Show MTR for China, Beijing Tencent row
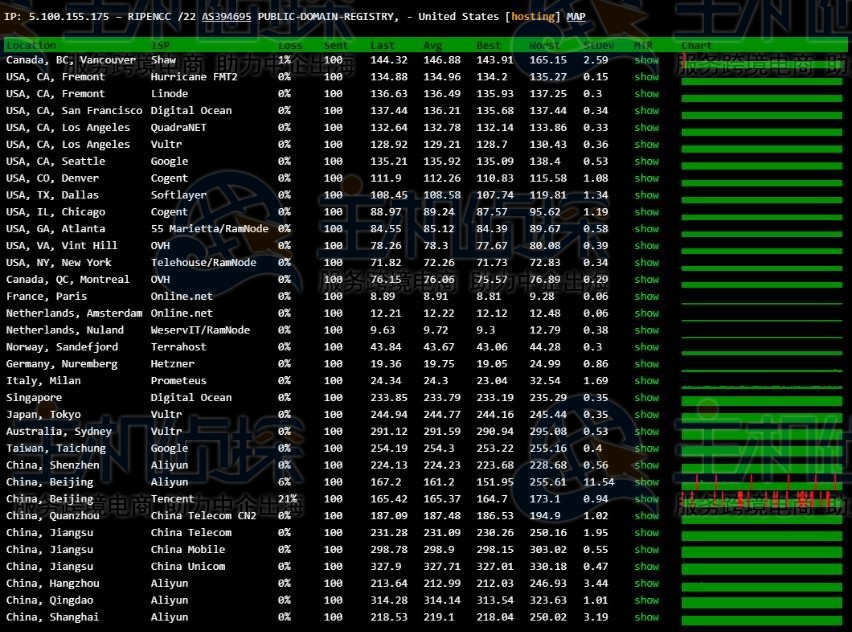852x632 pixels. click(646, 498)
